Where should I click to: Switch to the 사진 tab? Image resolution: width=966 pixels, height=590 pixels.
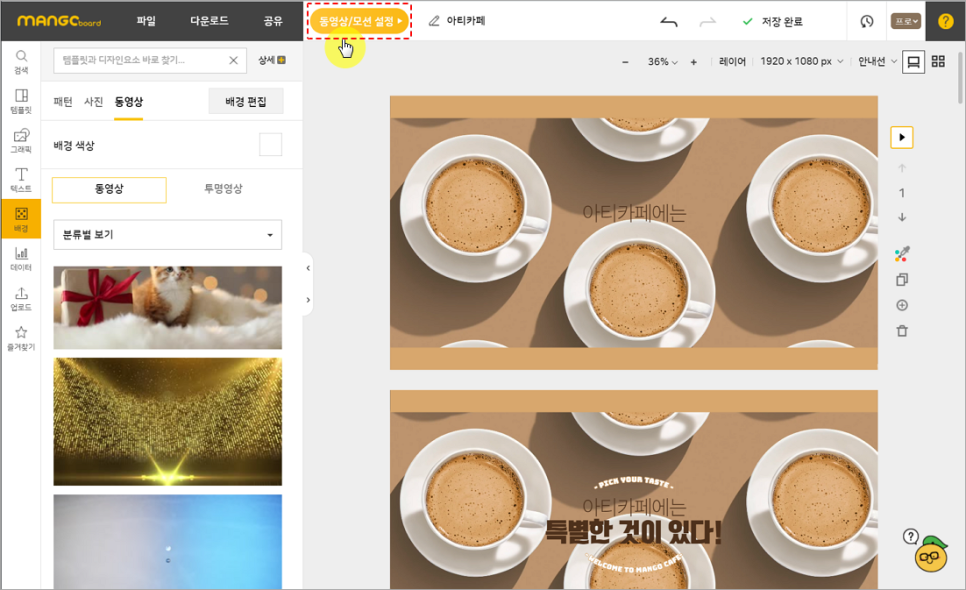click(94, 102)
